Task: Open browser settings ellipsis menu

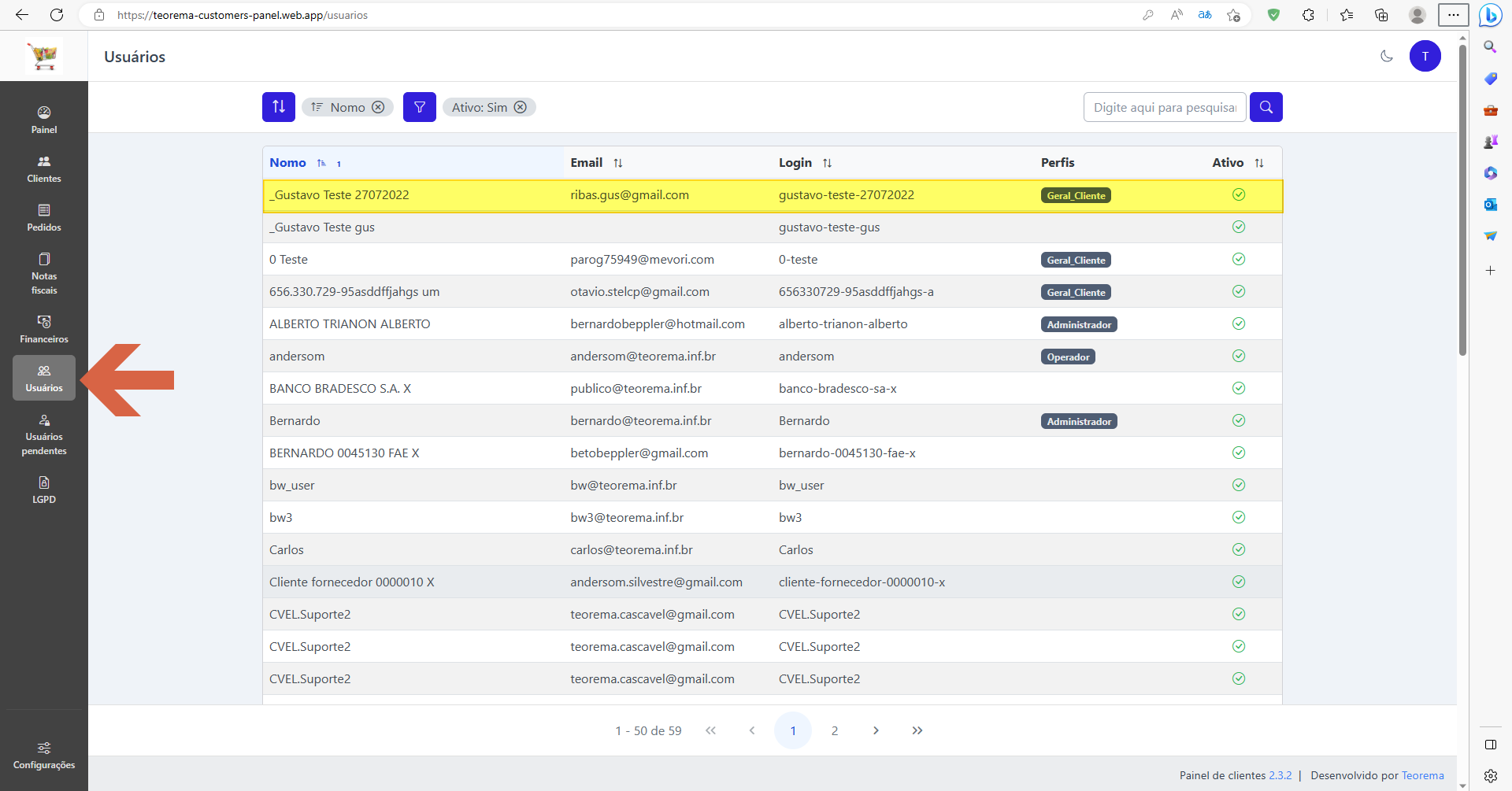Action: click(1454, 15)
